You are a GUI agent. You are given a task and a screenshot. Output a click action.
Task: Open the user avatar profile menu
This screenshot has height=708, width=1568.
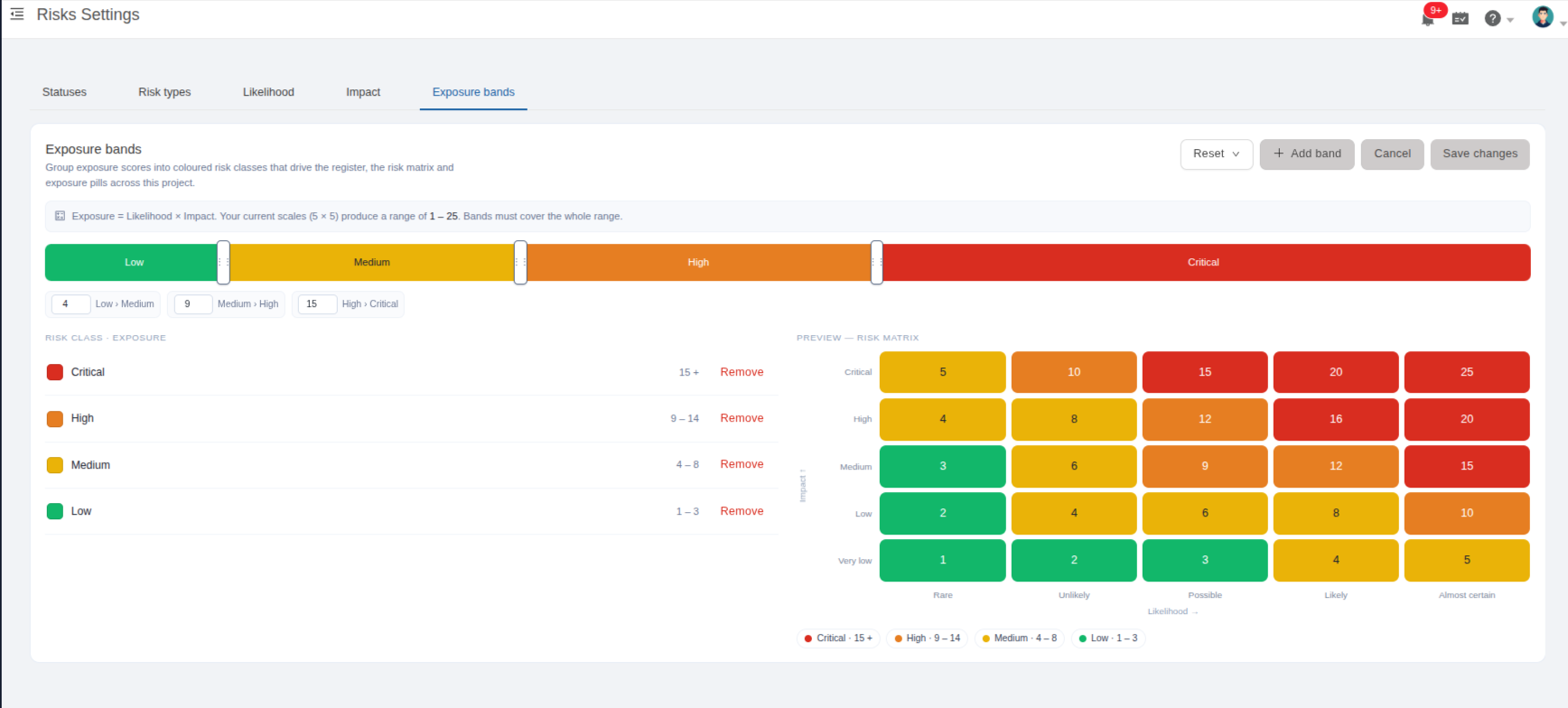coord(1543,16)
